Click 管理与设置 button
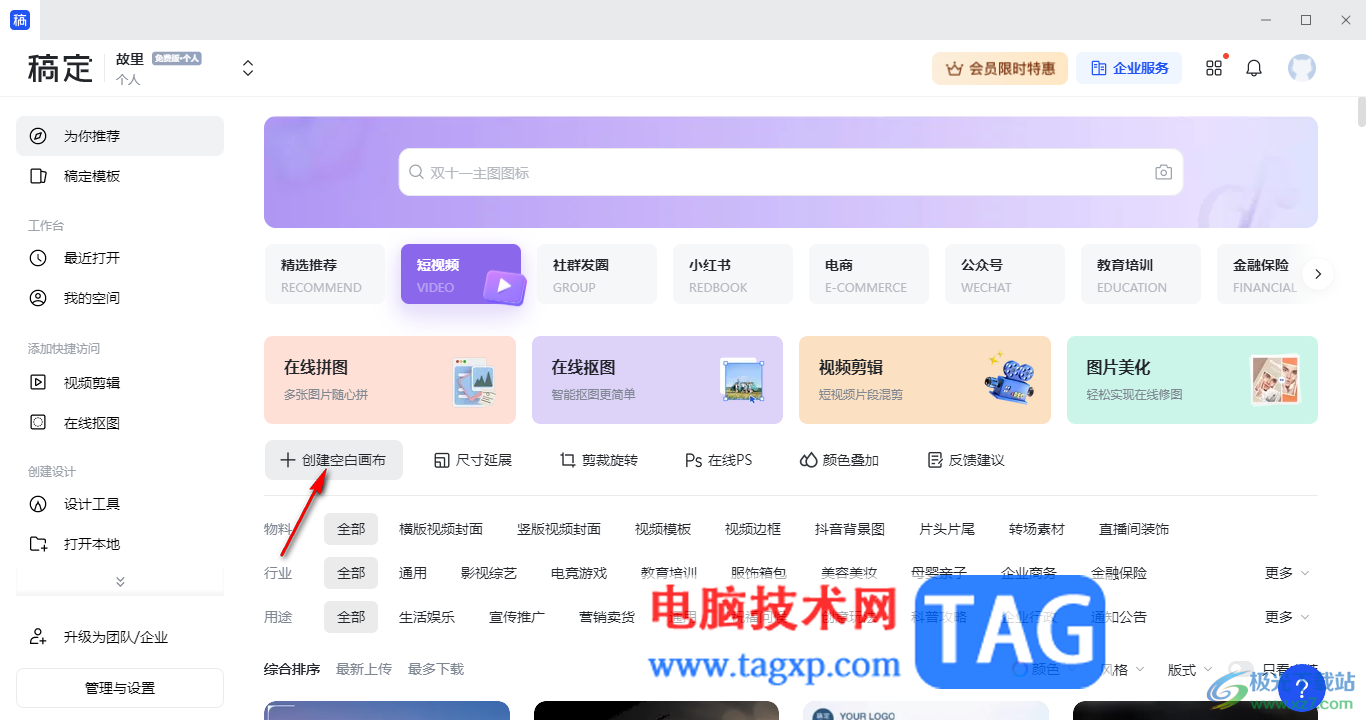 pyautogui.click(x=120, y=688)
